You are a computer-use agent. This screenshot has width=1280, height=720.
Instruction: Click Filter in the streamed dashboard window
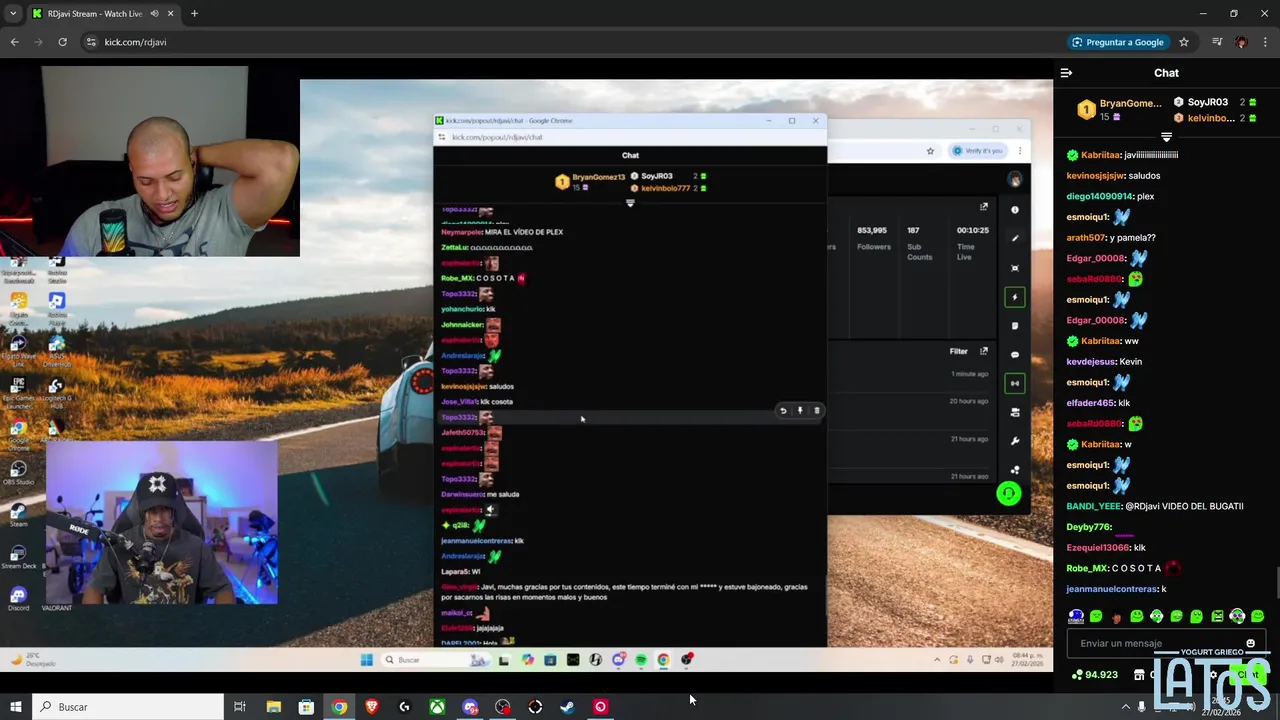click(x=958, y=351)
